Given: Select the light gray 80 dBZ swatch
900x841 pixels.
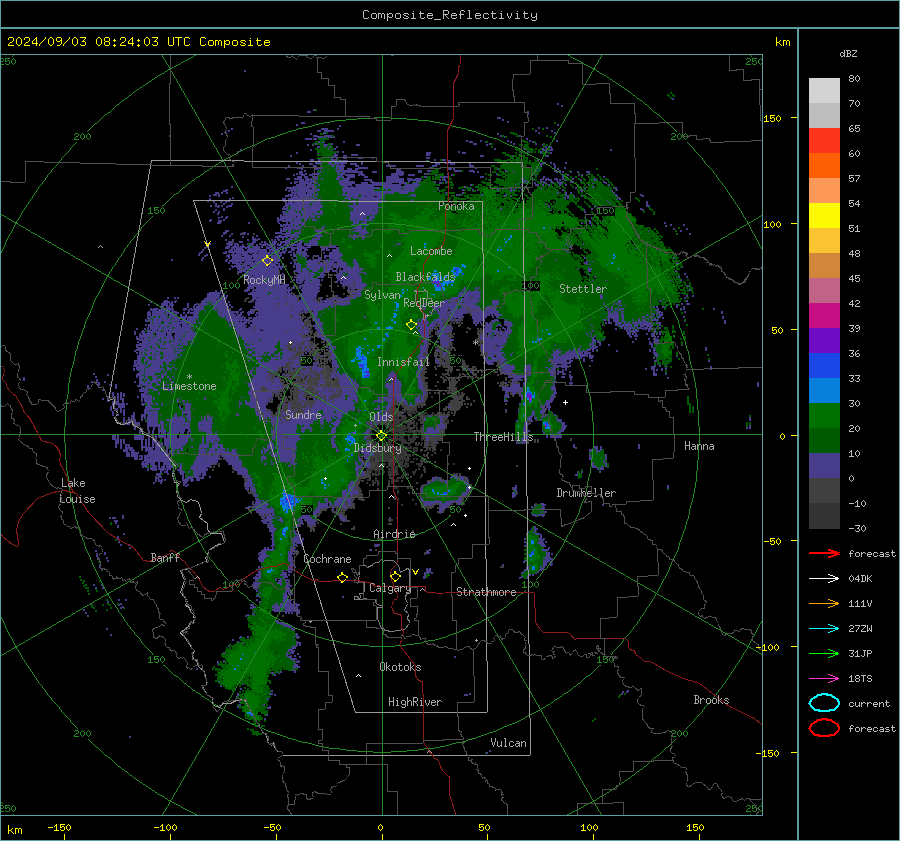Looking at the screenshot, I should click(824, 90).
